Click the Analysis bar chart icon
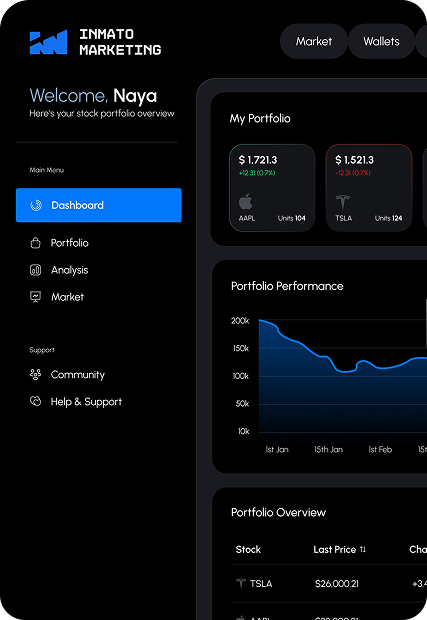 (36, 270)
